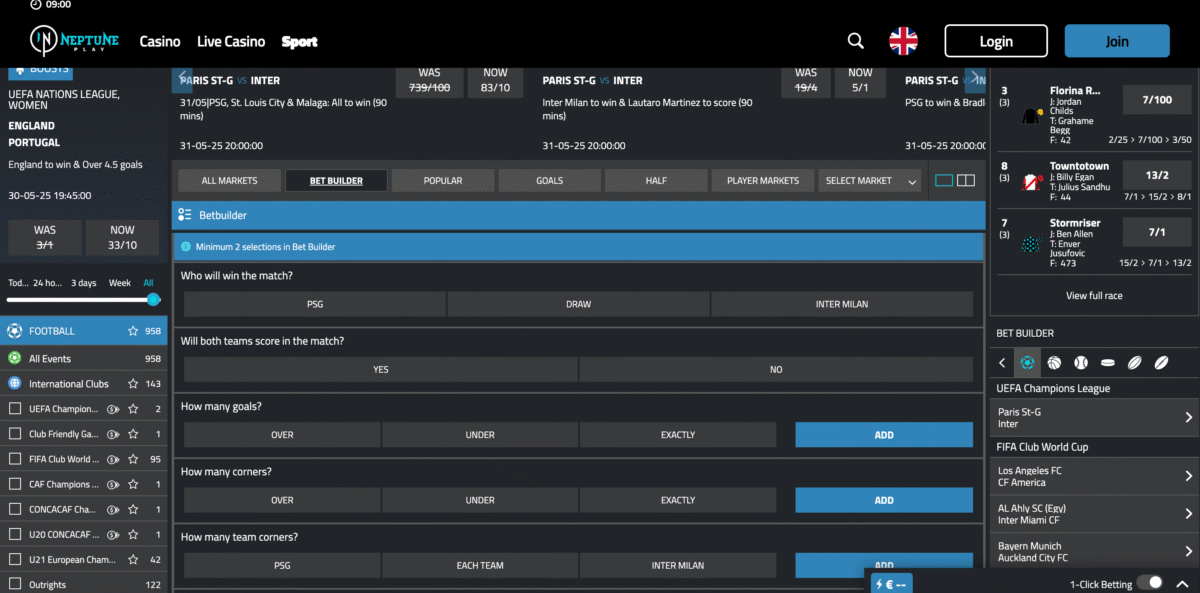Star the UEFA Champions League row
Viewport: 1200px width, 593px height.
click(132, 409)
